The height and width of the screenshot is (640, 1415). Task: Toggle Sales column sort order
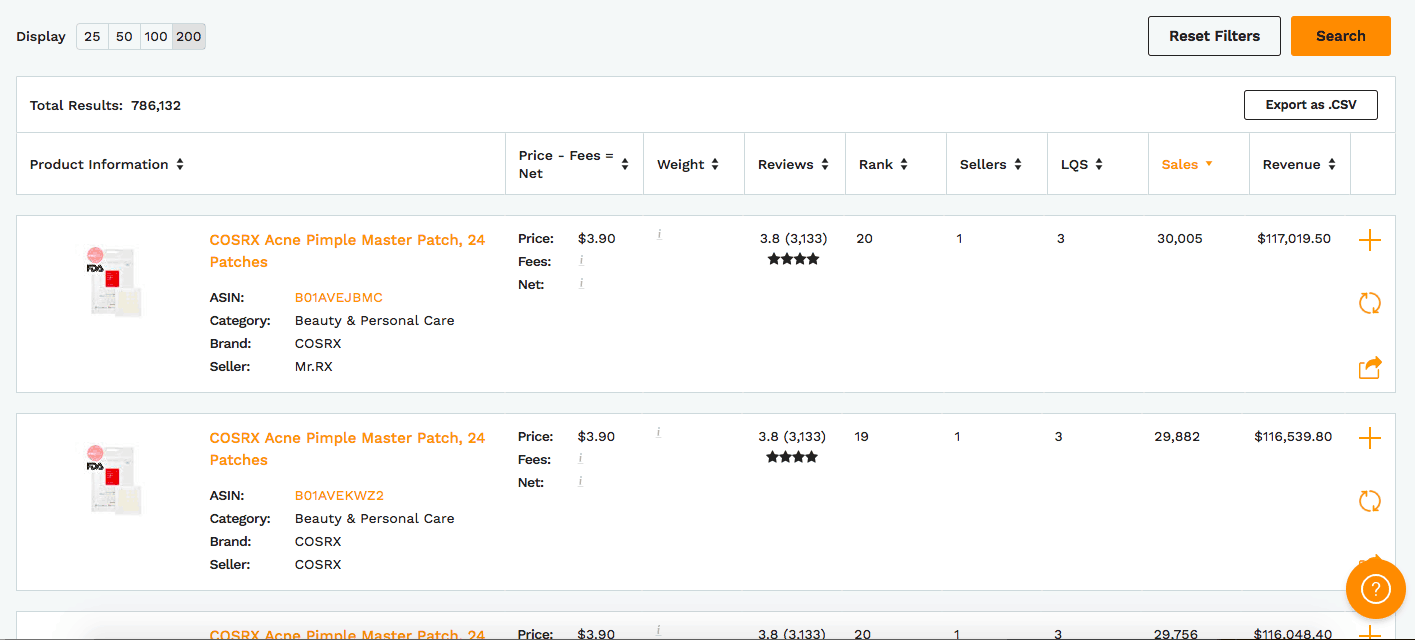[x=1187, y=164]
